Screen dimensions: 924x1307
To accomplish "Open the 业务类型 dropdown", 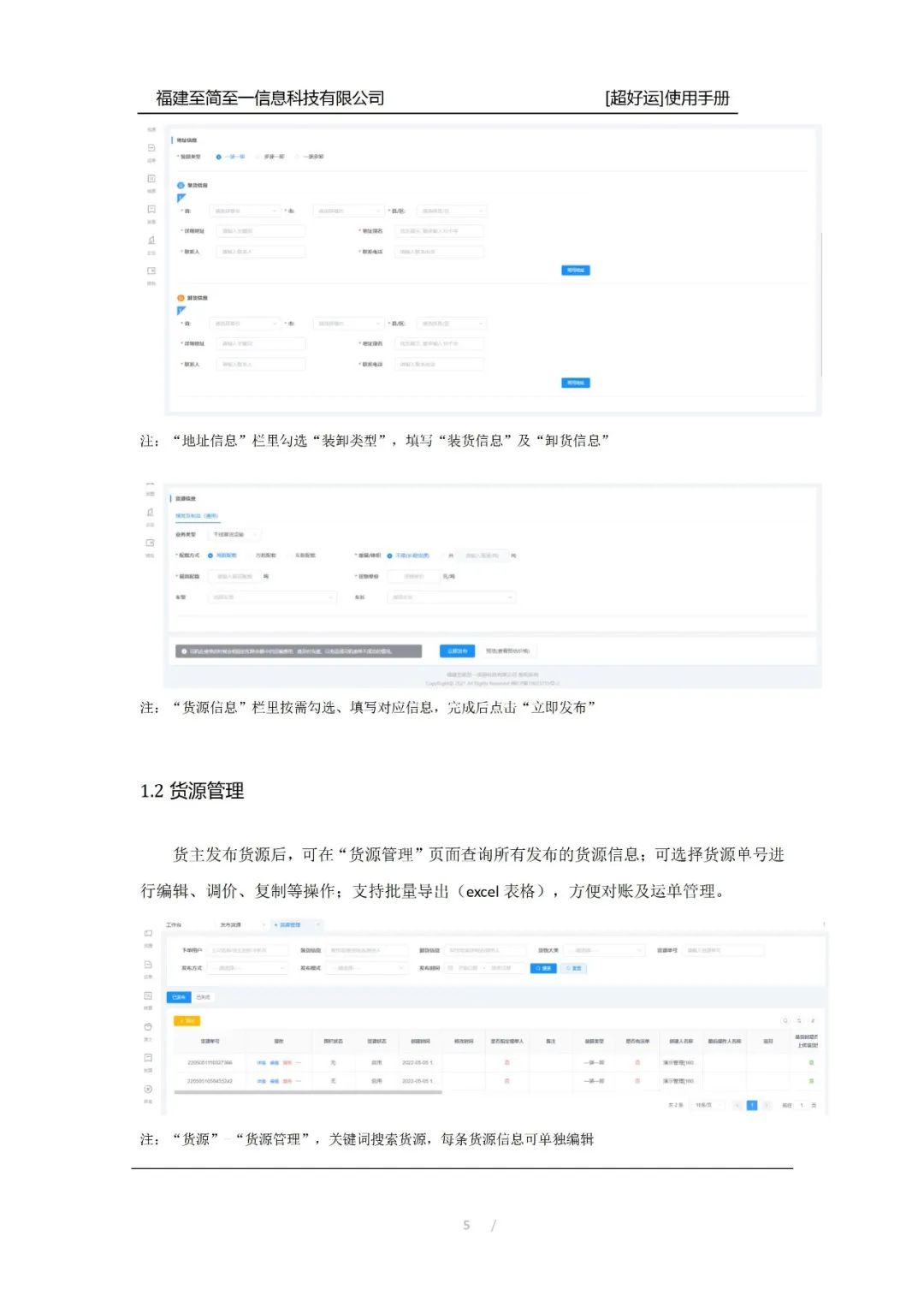I will tap(234, 534).
